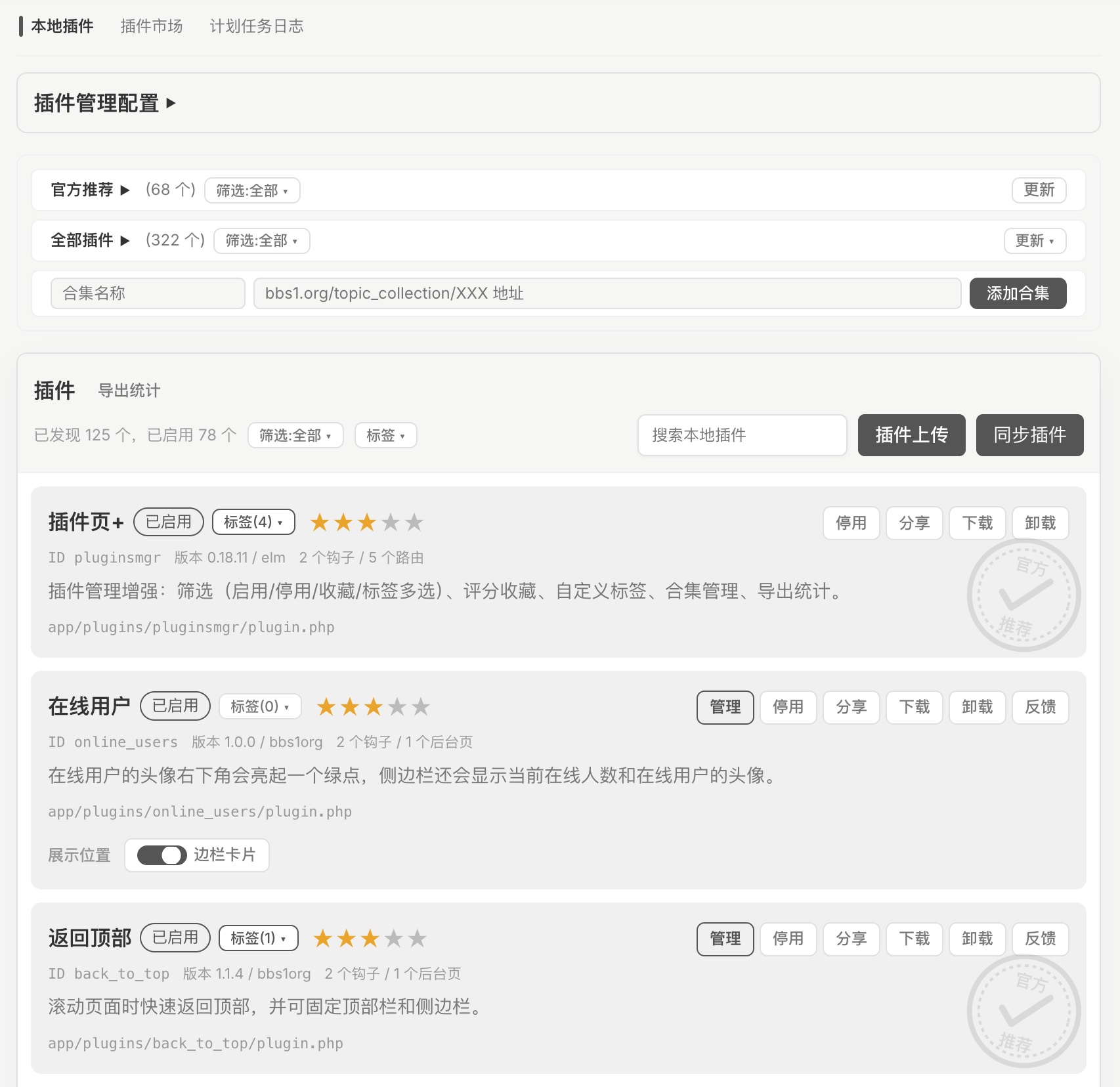The height and width of the screenshot is (1087, 1120).
Task: Open the 更新 dropdown for 全部插件
Action: click(1035, 241)
